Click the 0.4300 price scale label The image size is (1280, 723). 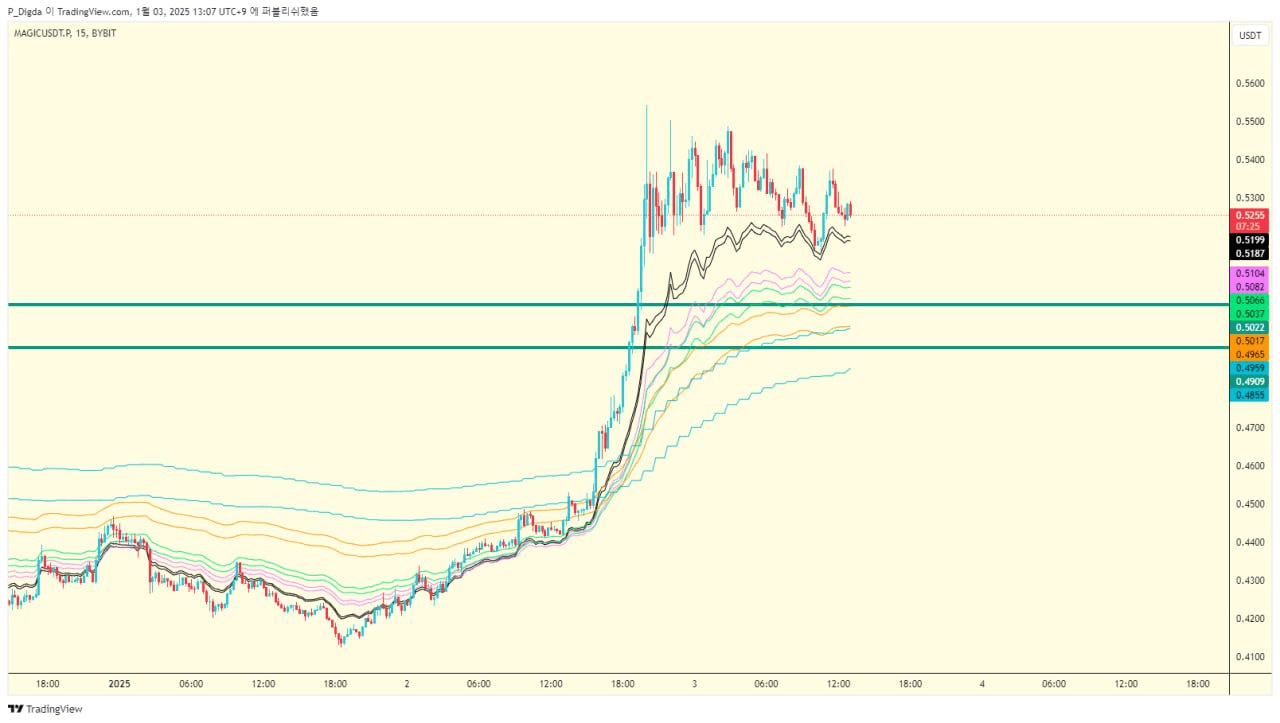coord(1250,581)
